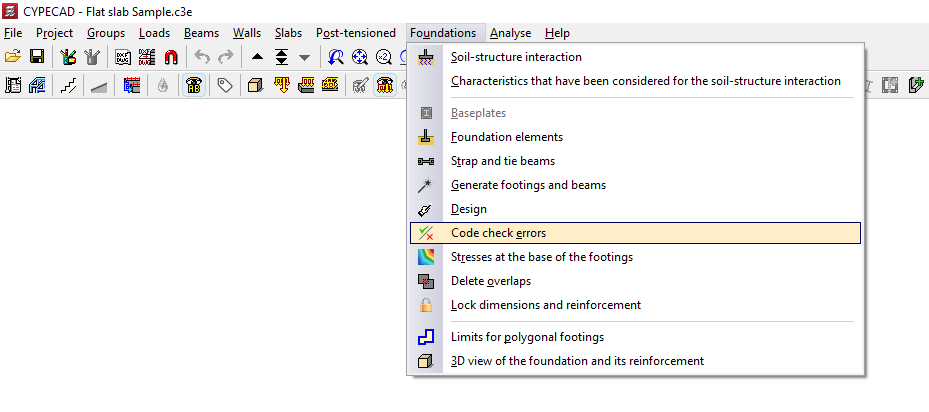Click the tag label icon

tap(225, 85)
